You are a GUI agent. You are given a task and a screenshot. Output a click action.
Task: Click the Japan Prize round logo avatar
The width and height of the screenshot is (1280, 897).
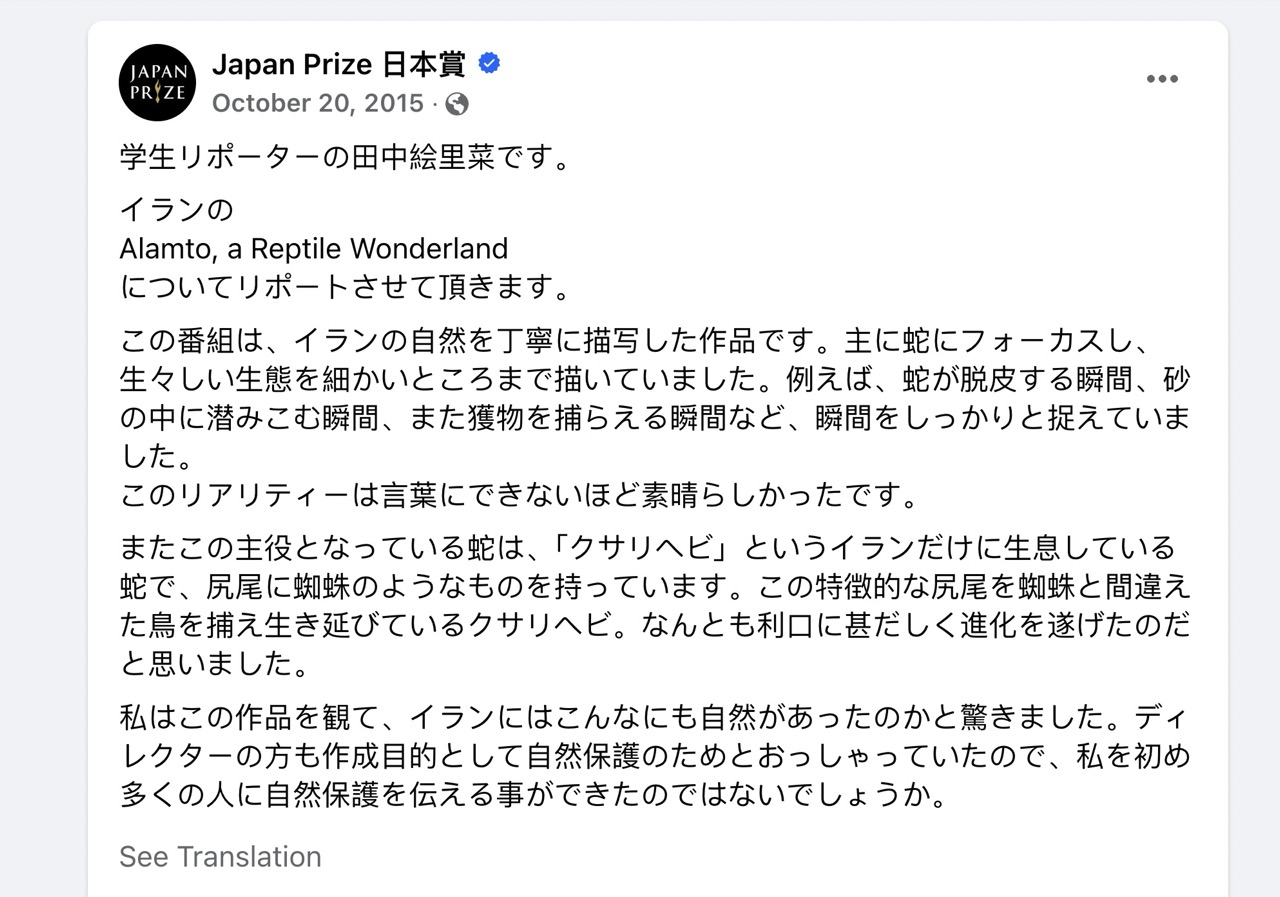(x=157, y=83)
